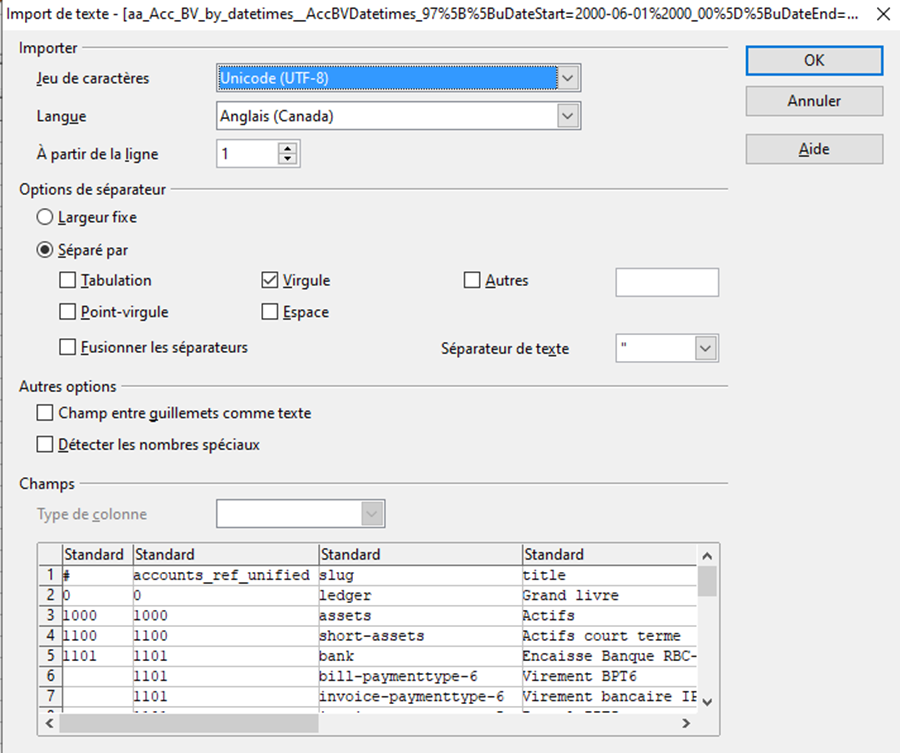Open the Séparateur de texte dropdown
The height and width of the screenshot is (753, 900).
pos(708,347)
